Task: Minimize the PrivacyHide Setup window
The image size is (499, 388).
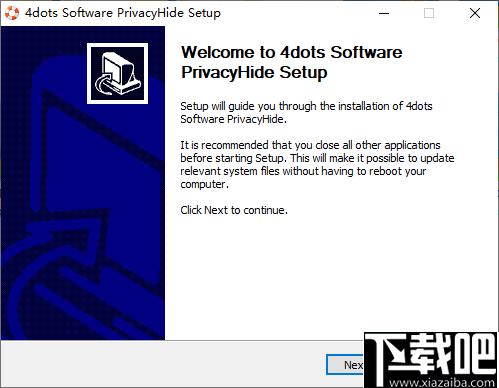Action: tap(384, 13)
